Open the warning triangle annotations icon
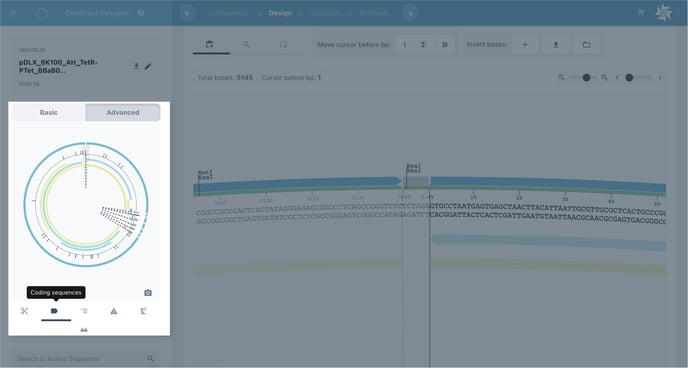 pos(114,311)
